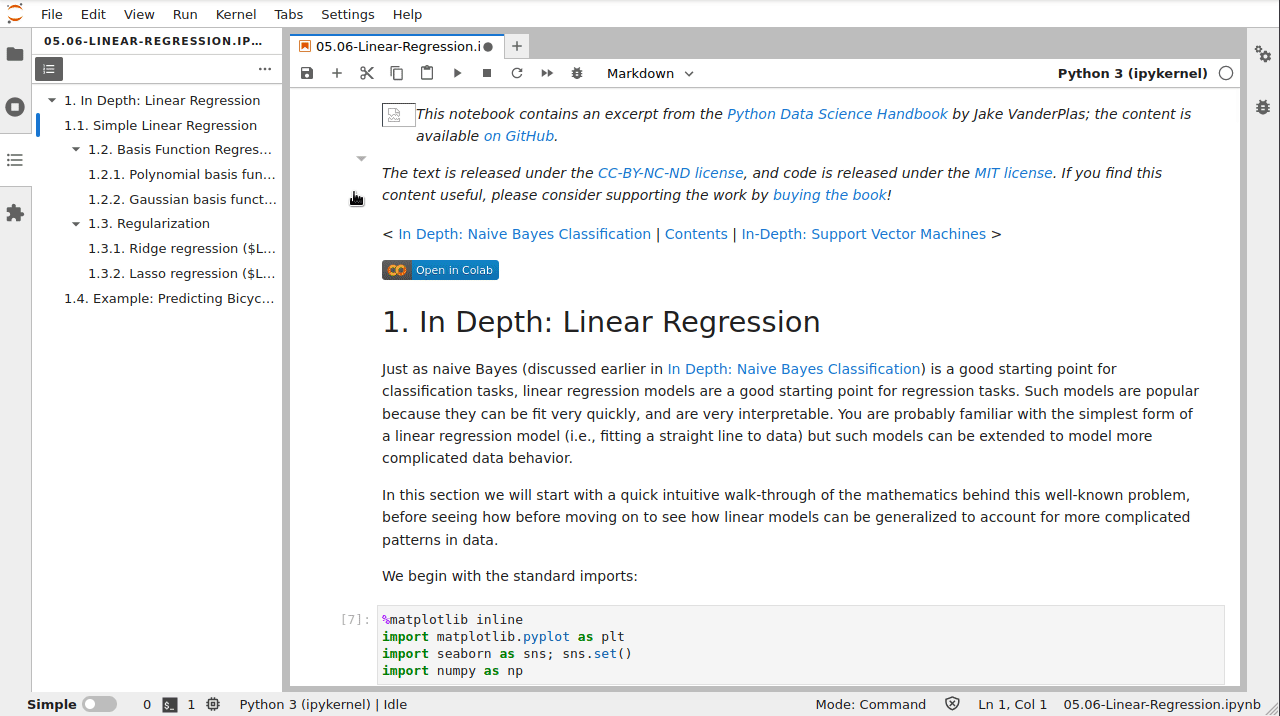Toggle automatic numbering in table of contents

(49, 69)
